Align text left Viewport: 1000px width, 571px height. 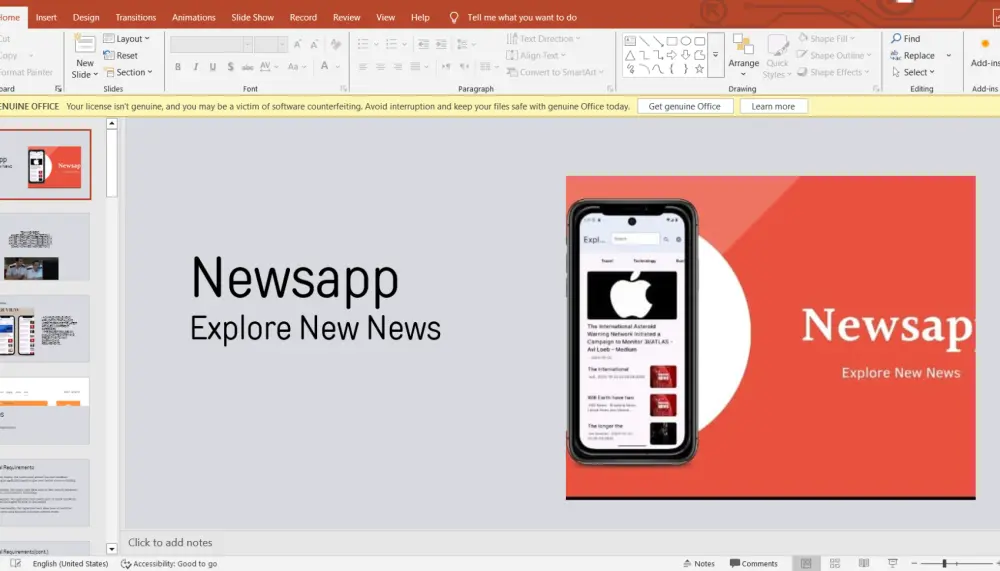[363, 66]
